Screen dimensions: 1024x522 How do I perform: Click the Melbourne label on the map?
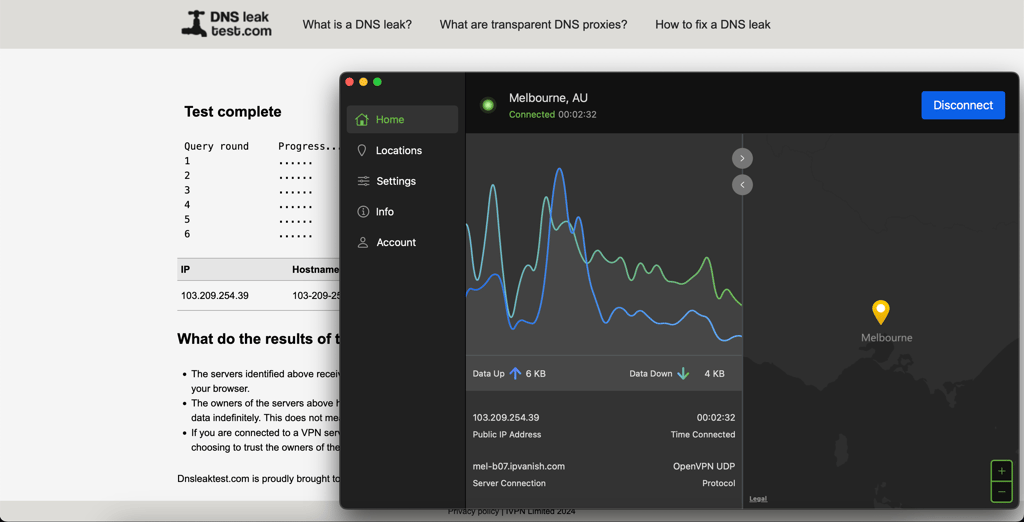pyautogui.click(x=886, y=338)
